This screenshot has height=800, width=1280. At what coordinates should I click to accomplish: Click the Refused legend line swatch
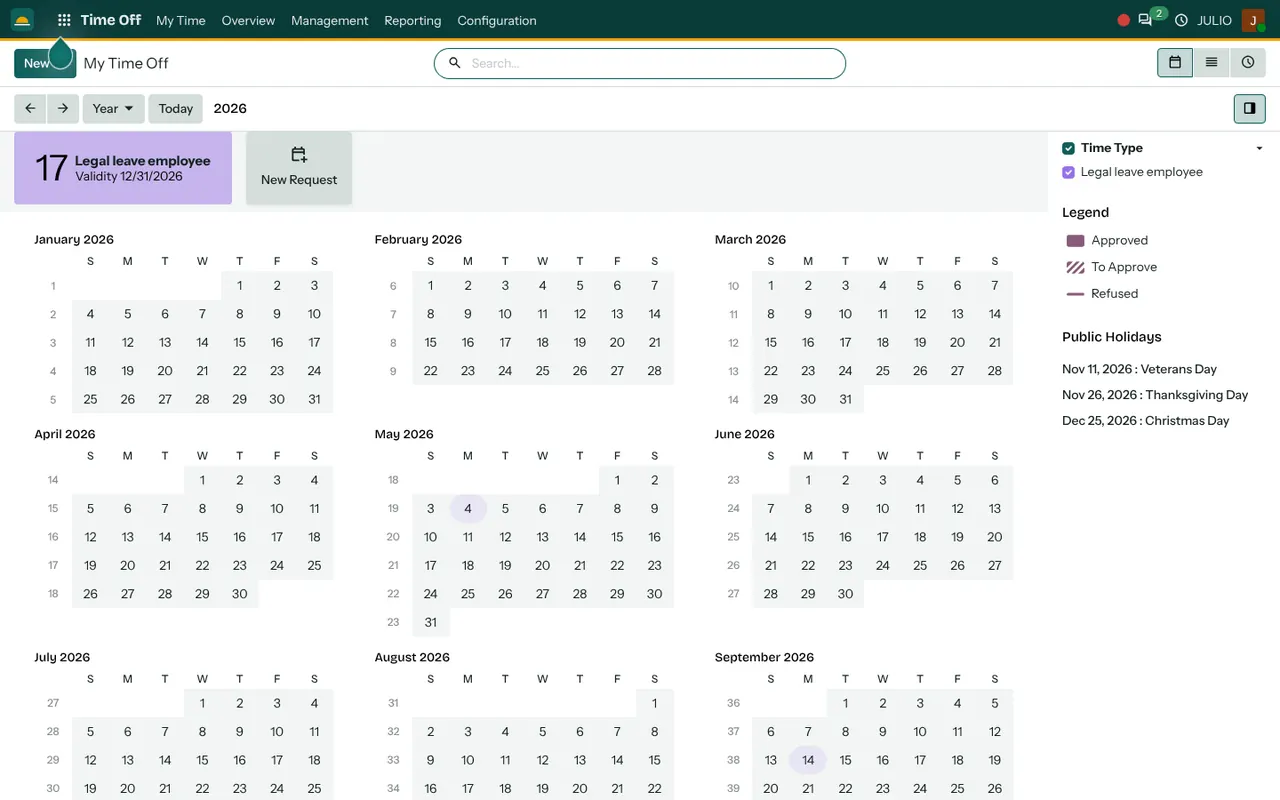coord(1075,294)
